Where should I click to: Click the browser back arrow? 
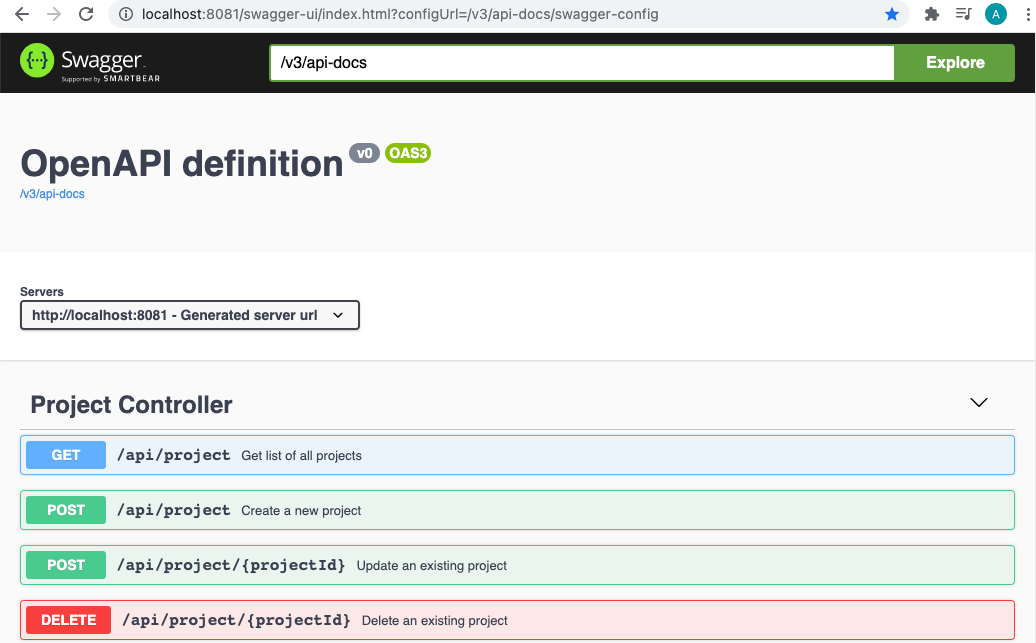21,15
